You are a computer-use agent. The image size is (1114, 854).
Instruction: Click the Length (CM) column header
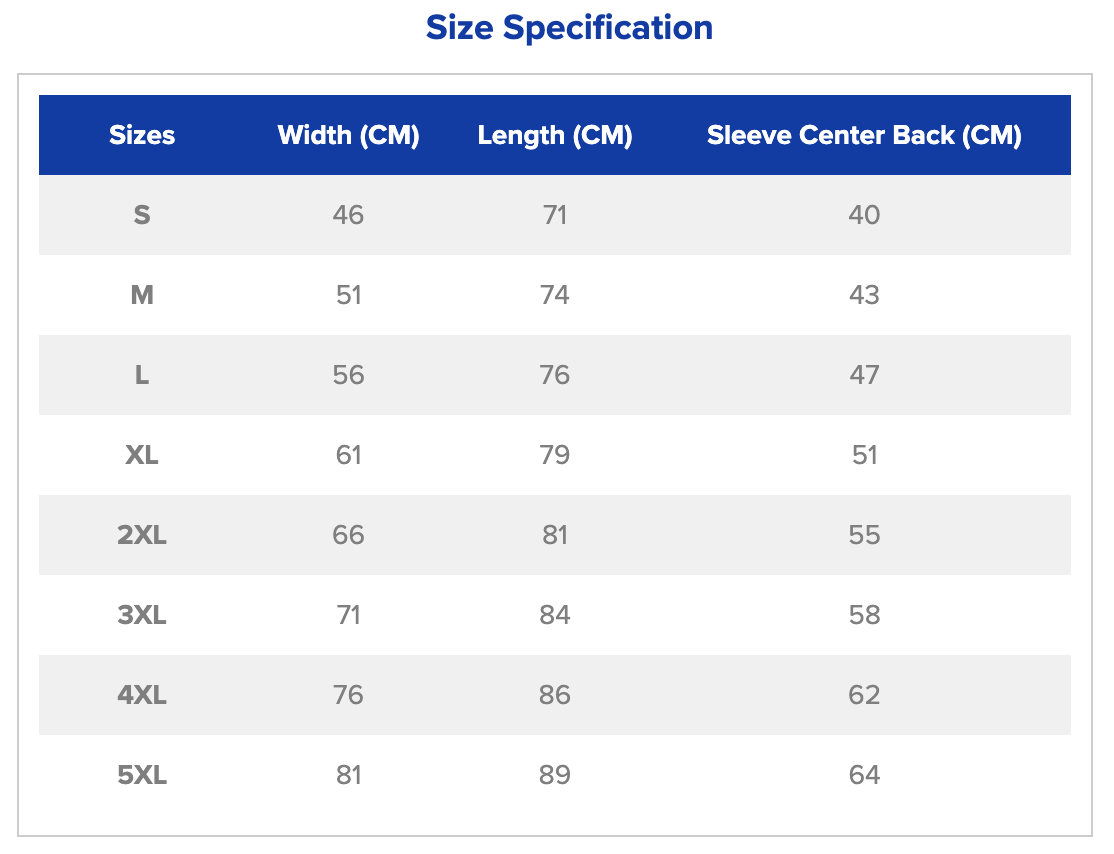[x=555, y=135]
